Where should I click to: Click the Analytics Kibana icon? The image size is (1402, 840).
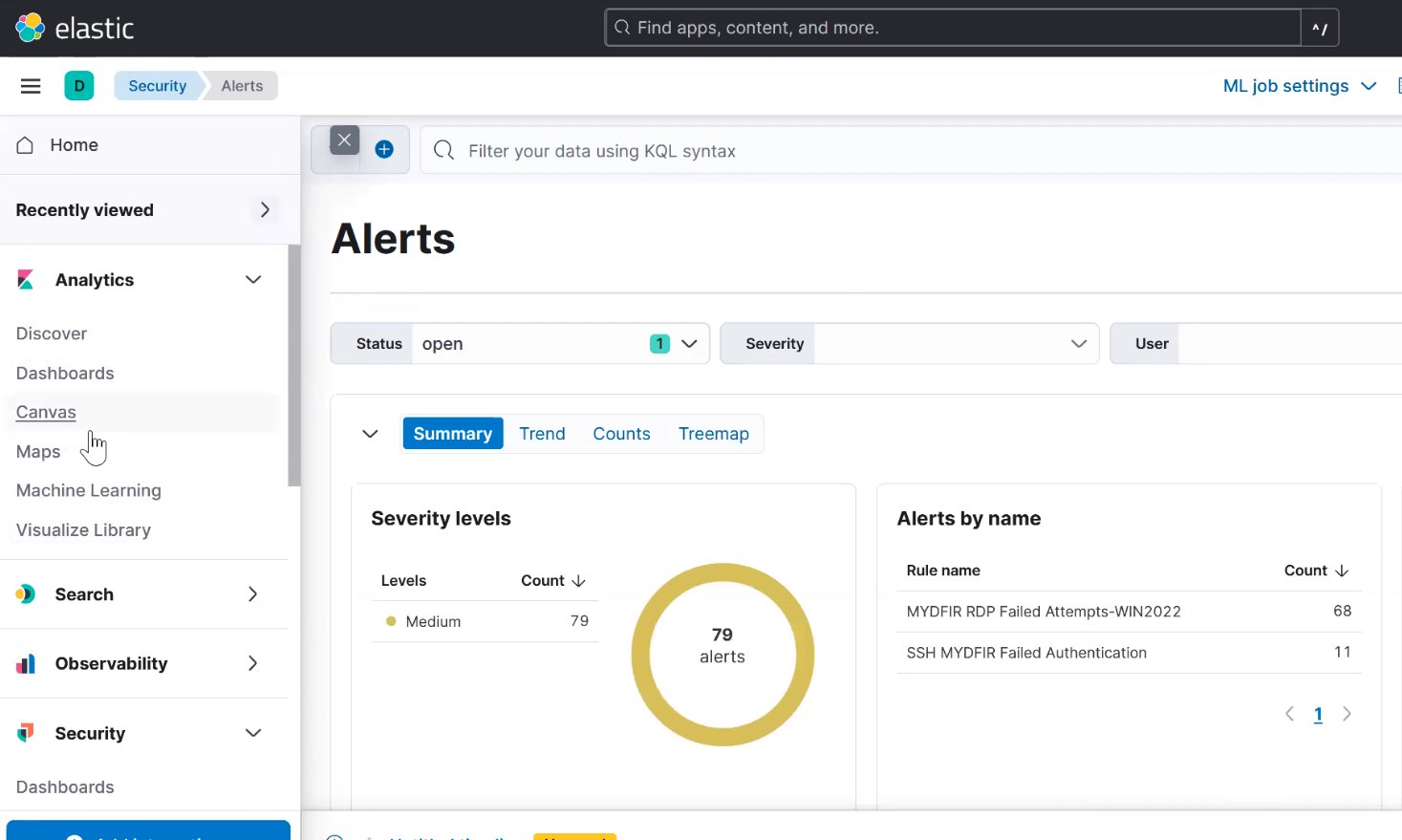click(x=26, y=280)
